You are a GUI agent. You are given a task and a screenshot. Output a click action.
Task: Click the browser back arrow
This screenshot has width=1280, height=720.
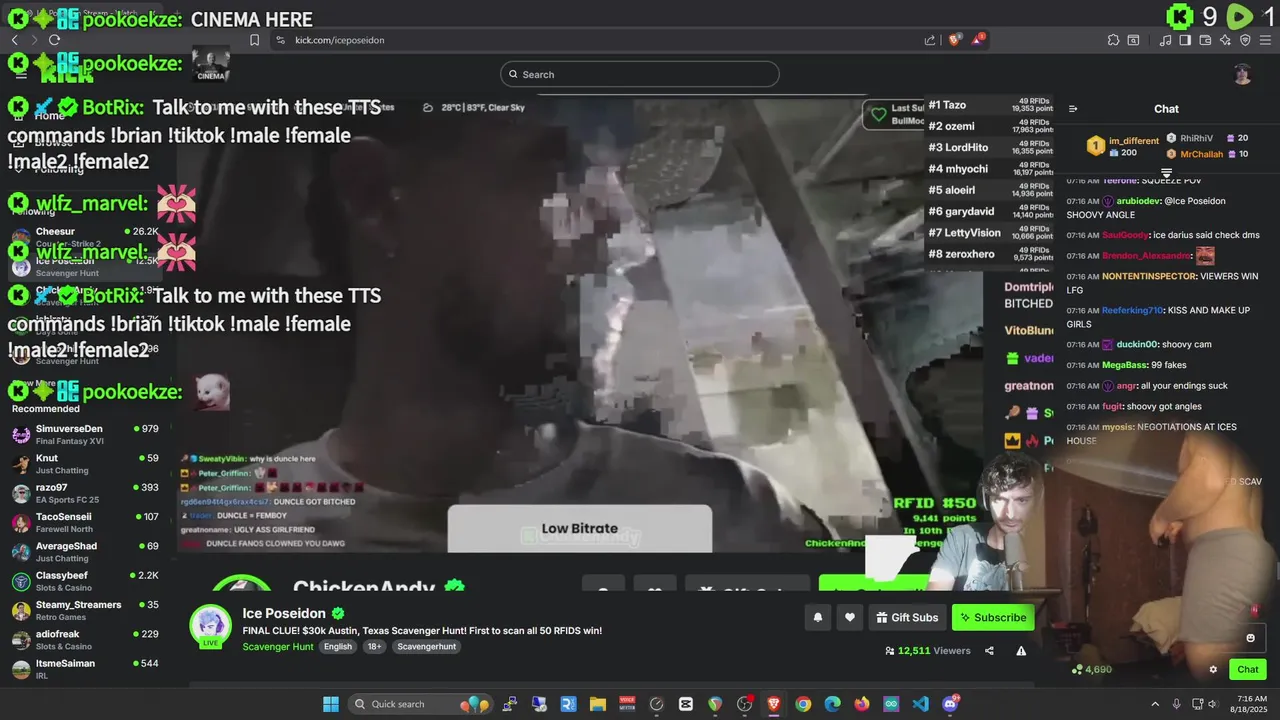14,40
